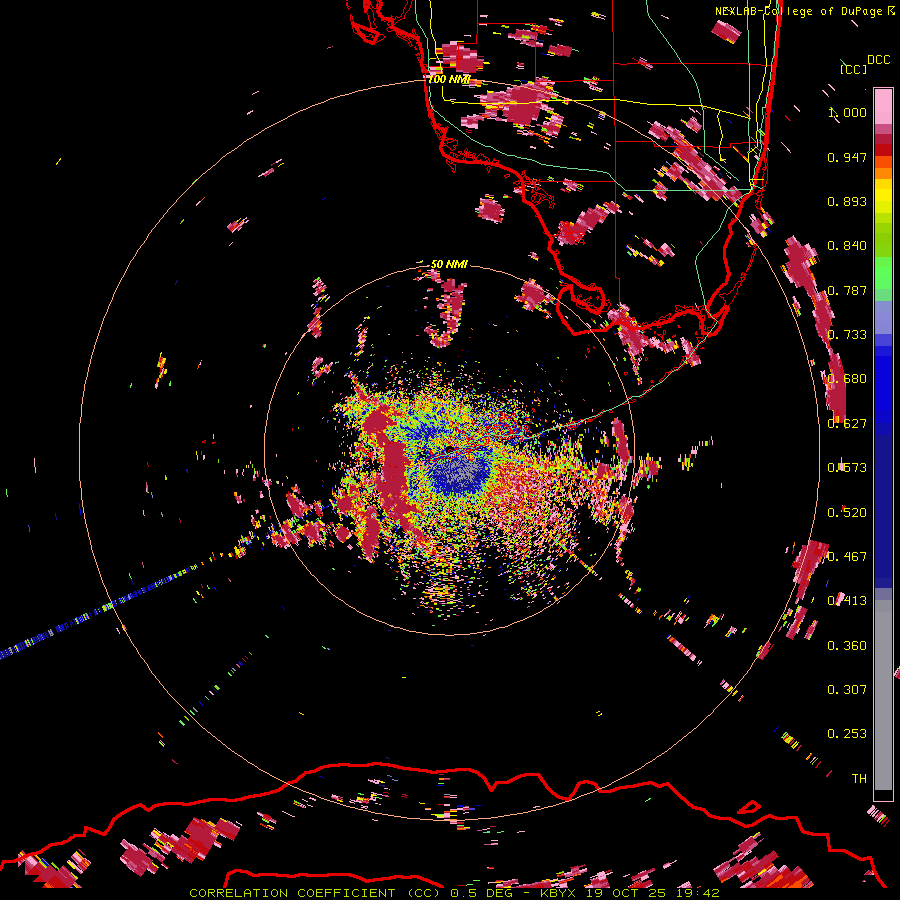Select the 1.000 value on the color scale
Image resolution: width=900 pixels, height=900 pixels.
pyautogui.click(x=847, y=112)
